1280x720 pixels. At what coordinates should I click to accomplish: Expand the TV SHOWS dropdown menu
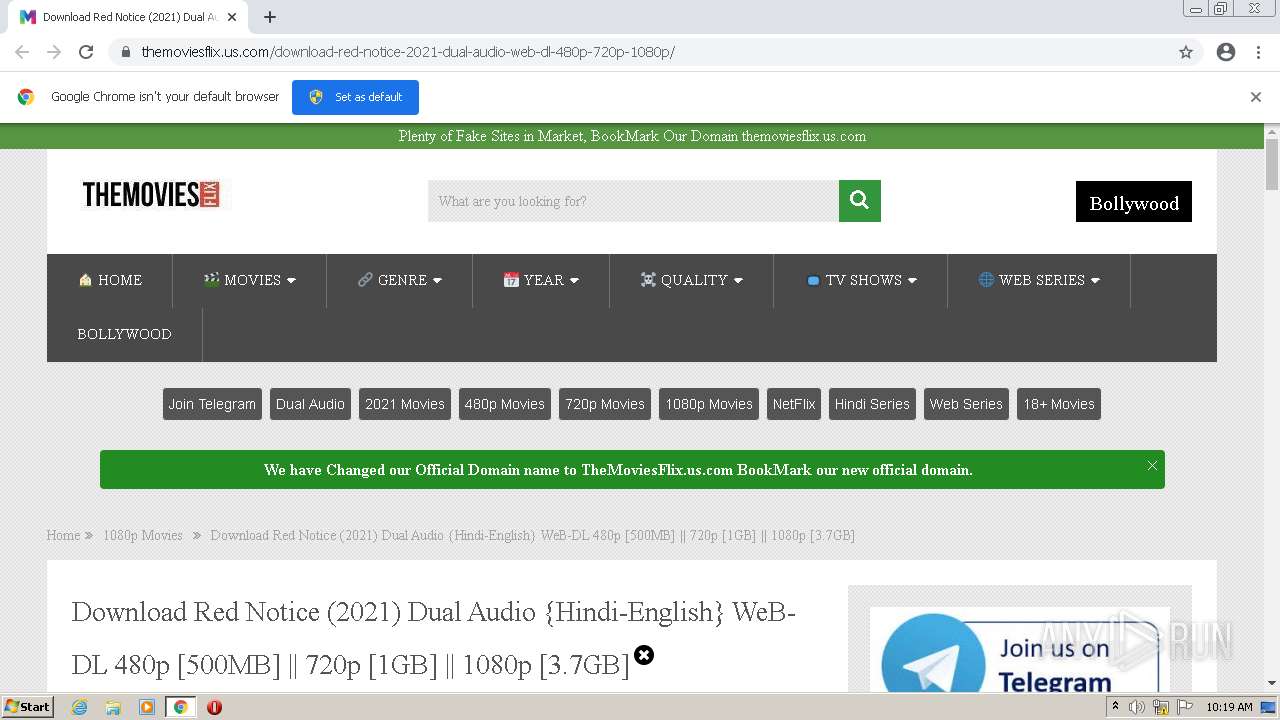coord(861,280)
